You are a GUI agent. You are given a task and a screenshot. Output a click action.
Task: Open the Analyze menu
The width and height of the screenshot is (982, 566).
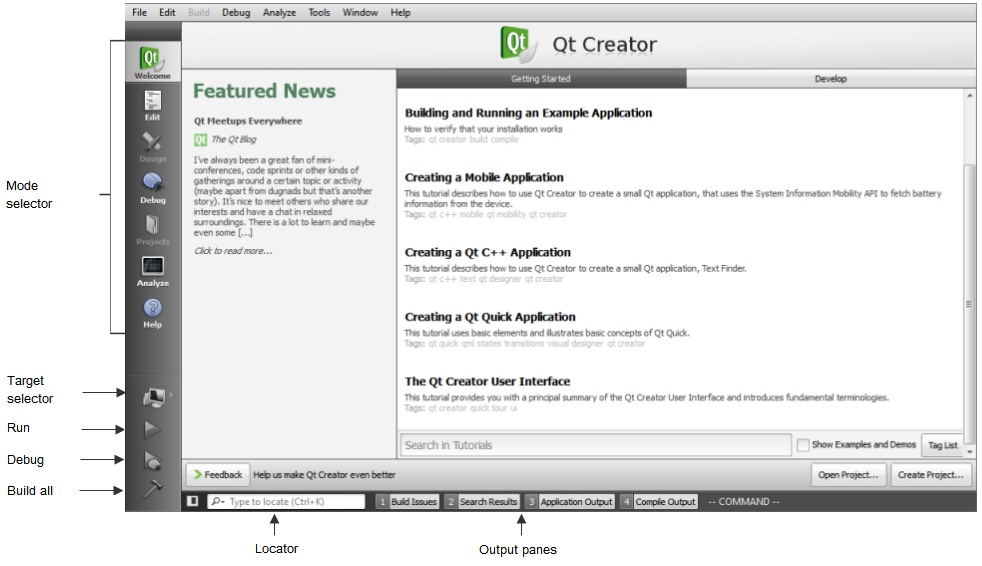coord(279,13)
